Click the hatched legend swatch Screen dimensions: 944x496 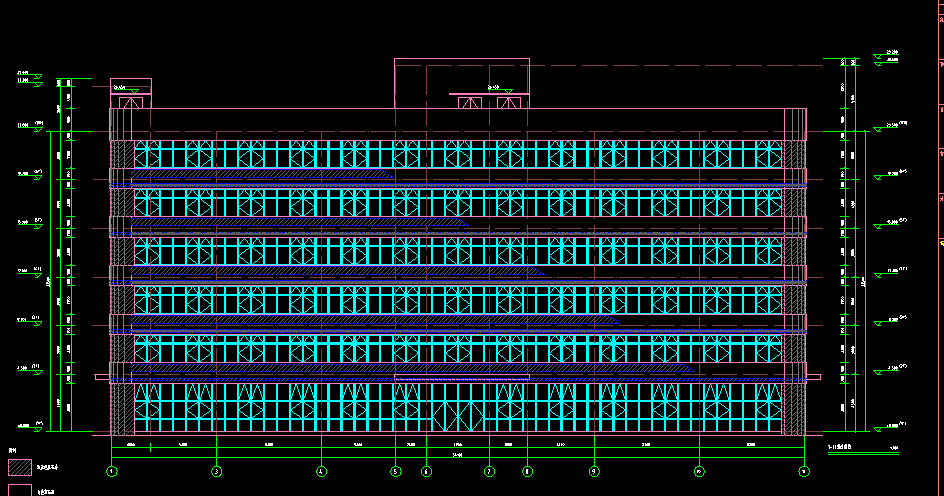pyautogui.click(x=20, y=466)
